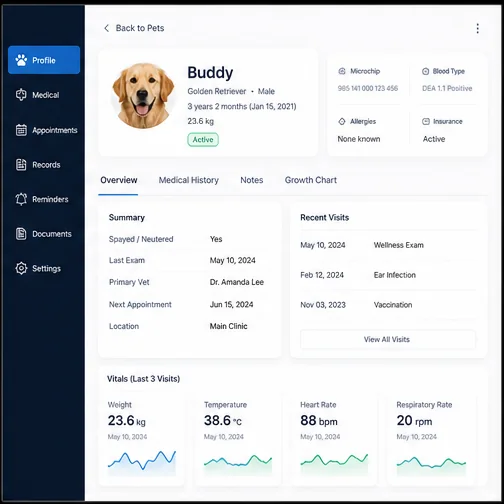
Task: Click the Records sidebar icon
Action: 21,165
